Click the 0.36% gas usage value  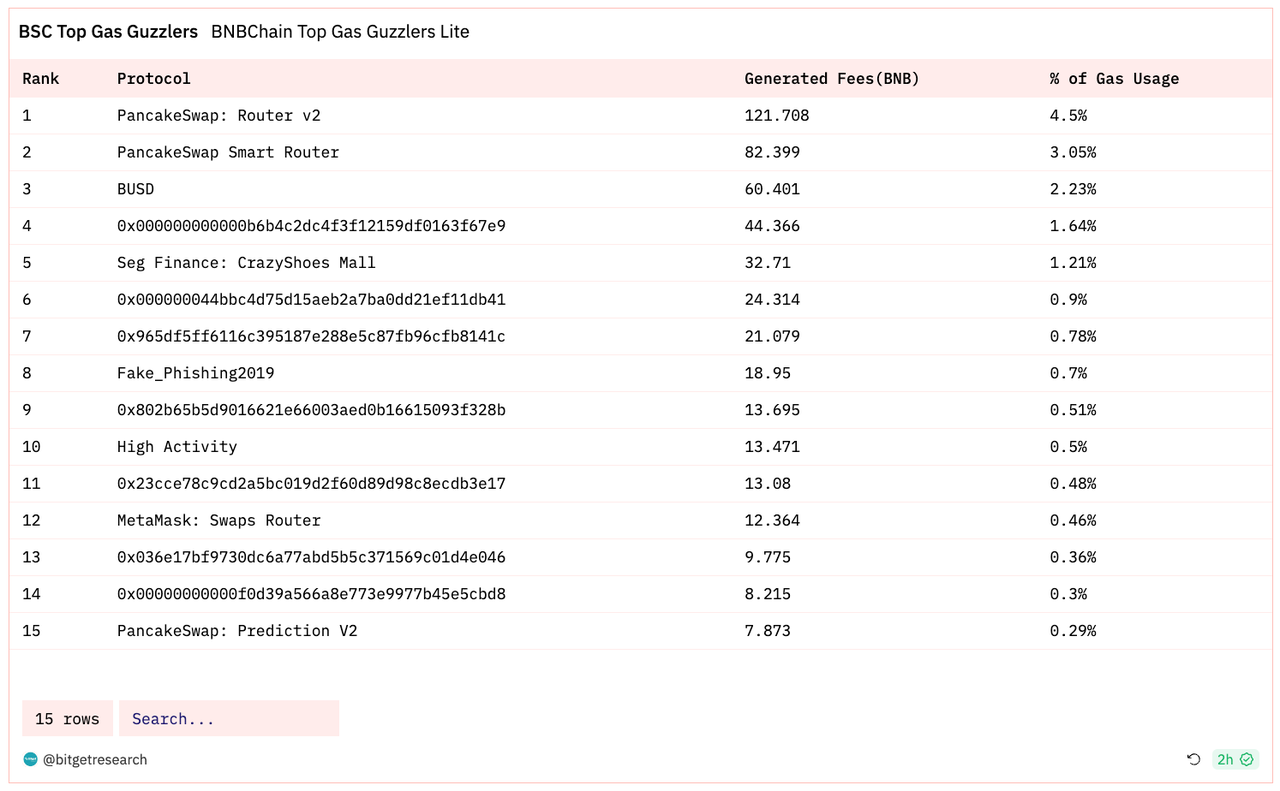(x=1073, y=557)
